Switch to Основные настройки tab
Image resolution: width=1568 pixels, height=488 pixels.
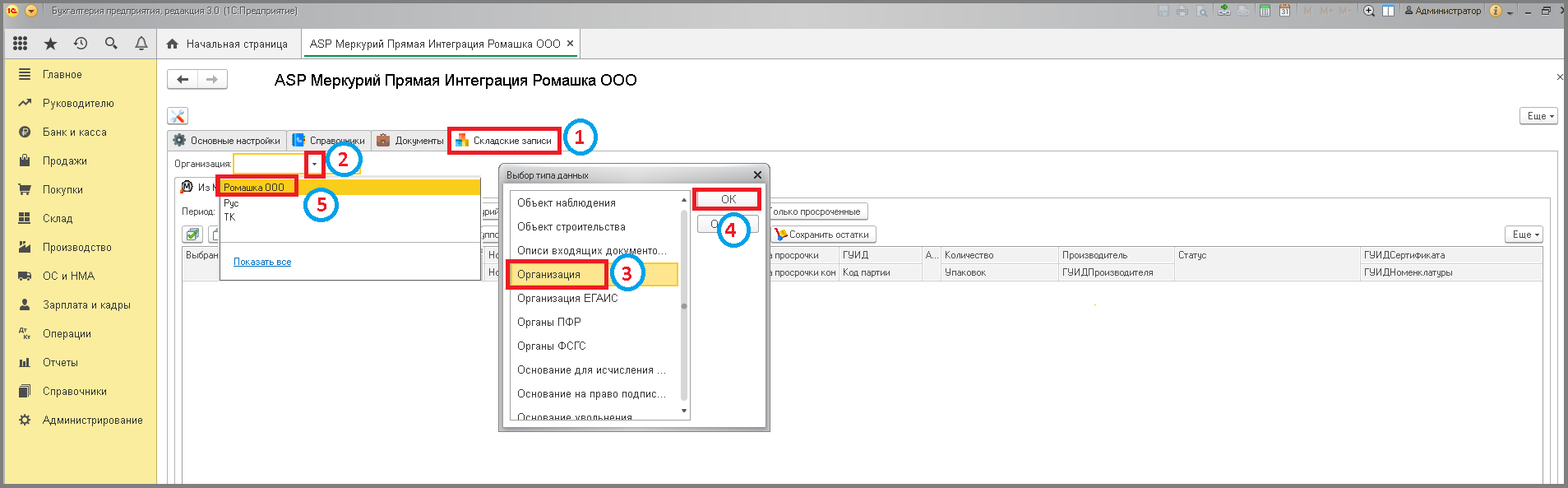point(227,141)
